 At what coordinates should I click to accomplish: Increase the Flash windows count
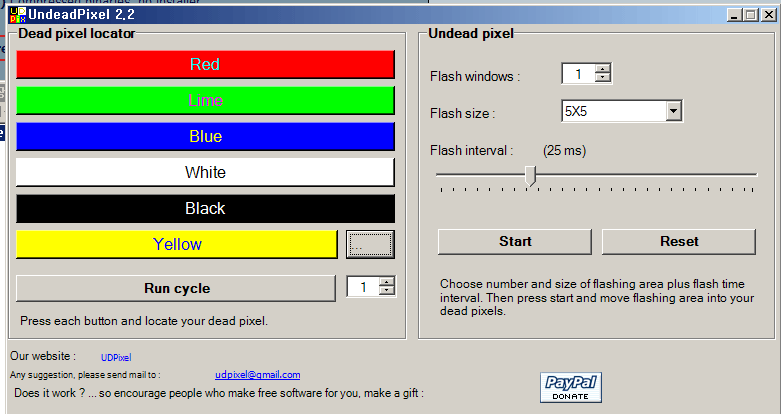(603, 69)
